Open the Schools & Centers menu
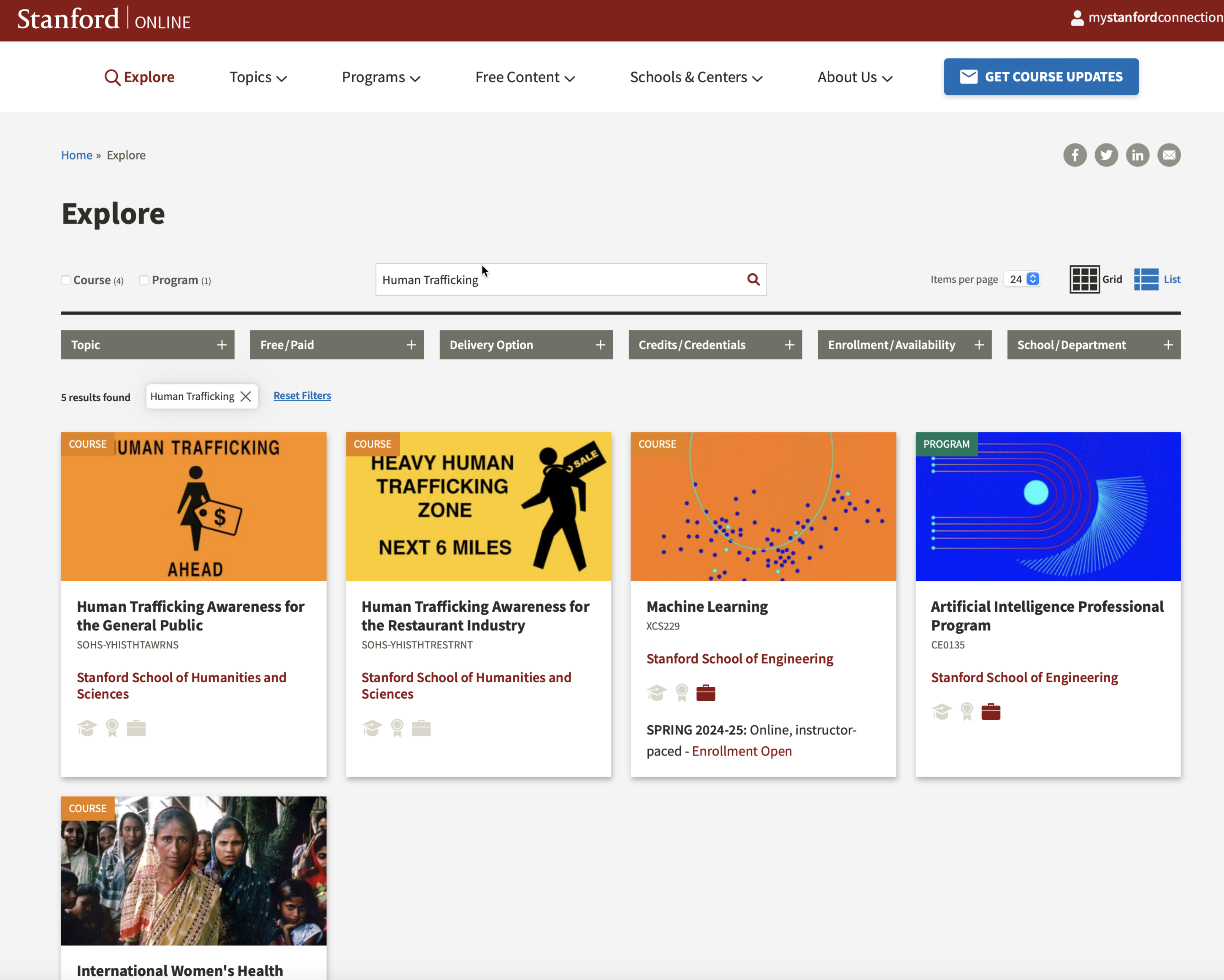The width and height of the screenshot is (1224, 980). pyautogui.click(x=696, y=77)
